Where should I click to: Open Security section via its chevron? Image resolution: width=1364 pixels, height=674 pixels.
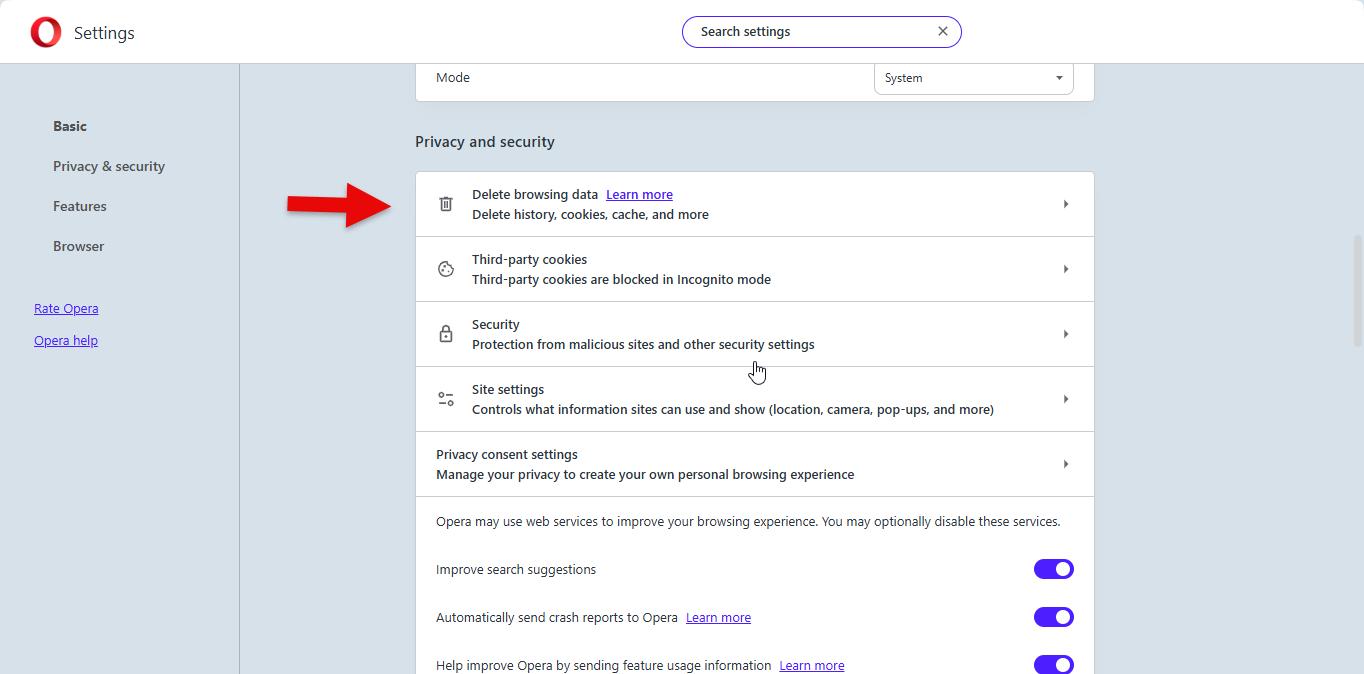coord(1066,334)
